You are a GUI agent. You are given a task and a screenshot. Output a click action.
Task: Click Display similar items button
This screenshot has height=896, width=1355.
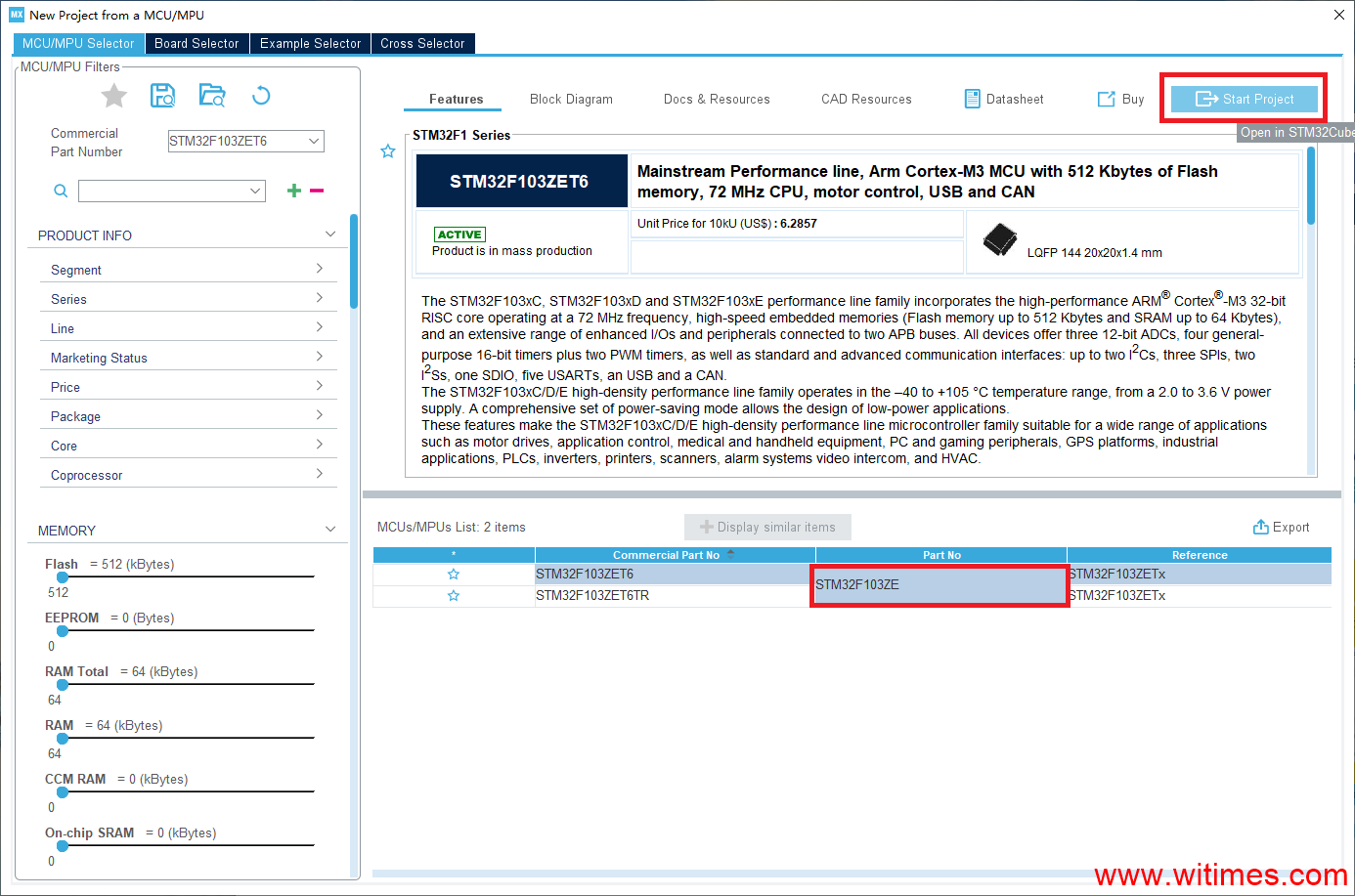coord(767,528)
